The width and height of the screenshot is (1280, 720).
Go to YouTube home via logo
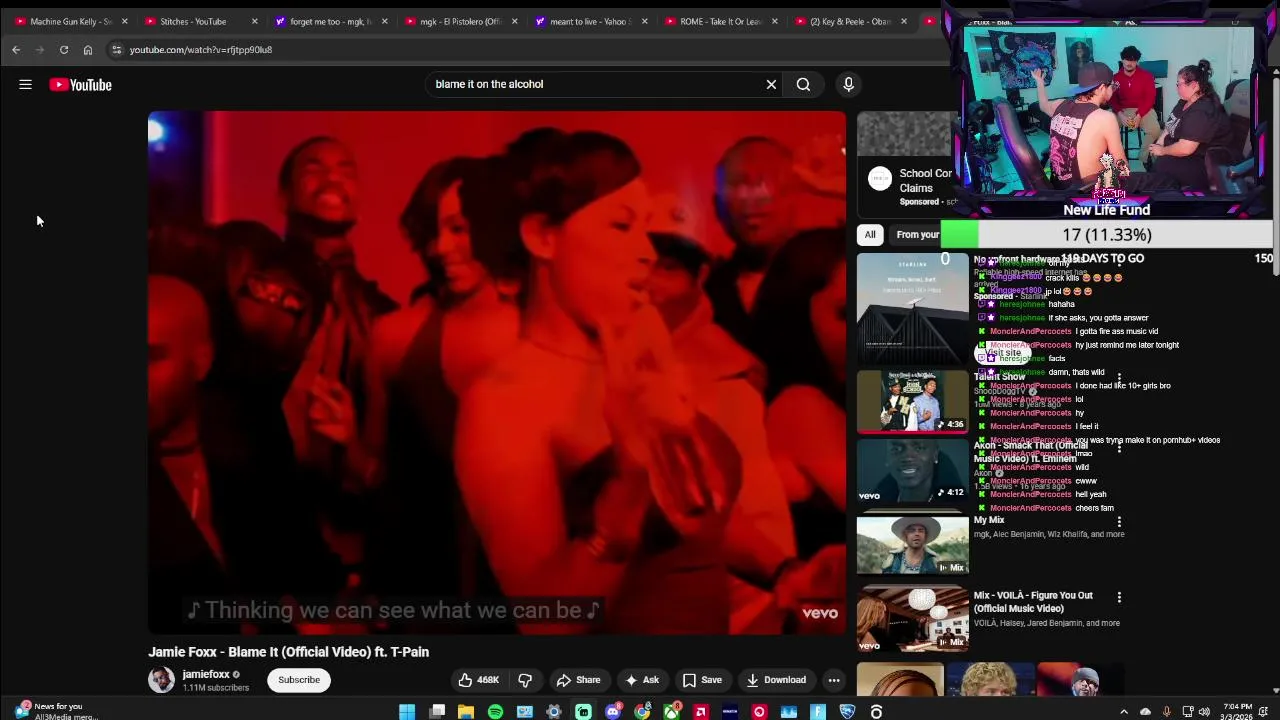pos(81,85)
